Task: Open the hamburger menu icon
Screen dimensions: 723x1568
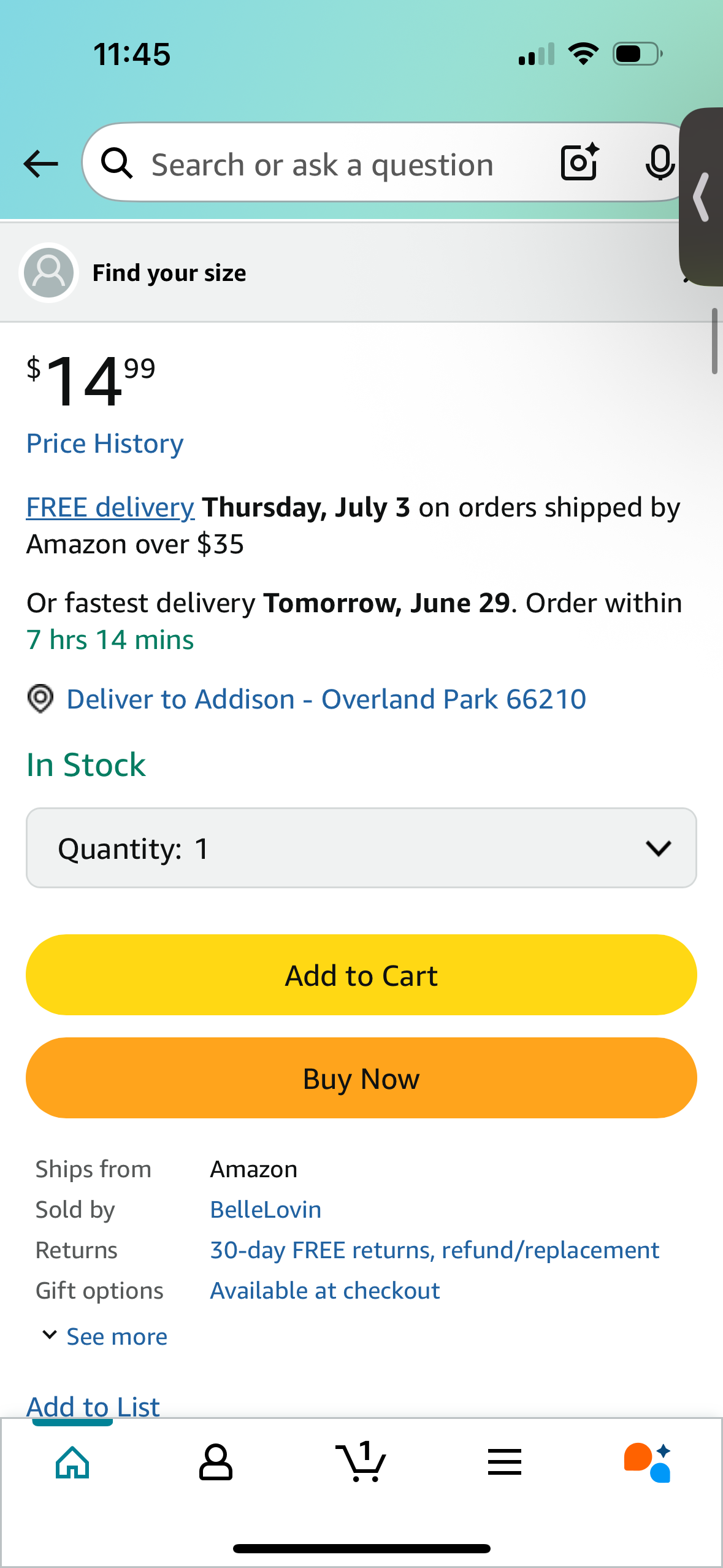Action: pos(505,1462)
